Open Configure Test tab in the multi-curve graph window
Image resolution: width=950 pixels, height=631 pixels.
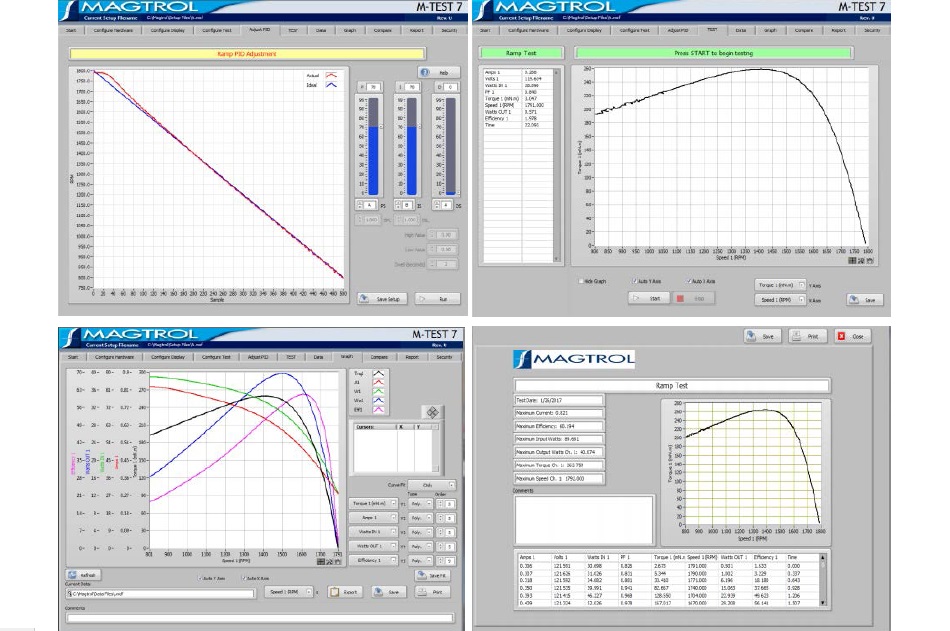(x=216, y=357)
